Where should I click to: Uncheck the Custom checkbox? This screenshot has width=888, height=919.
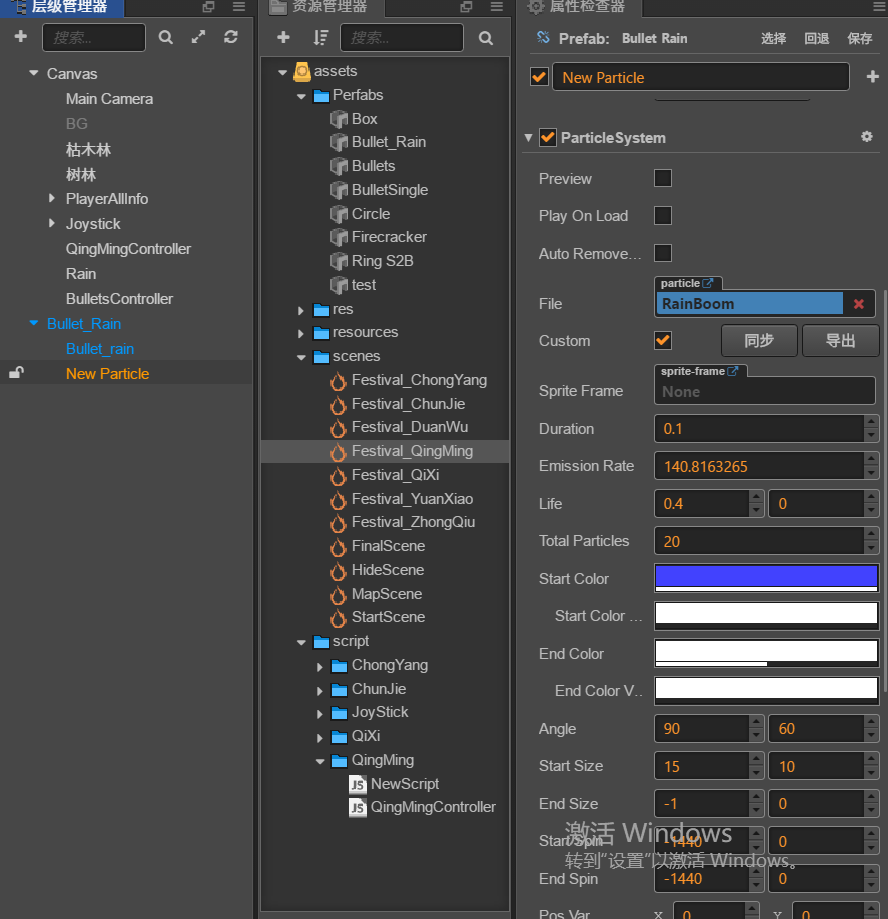tap(662, 341)
